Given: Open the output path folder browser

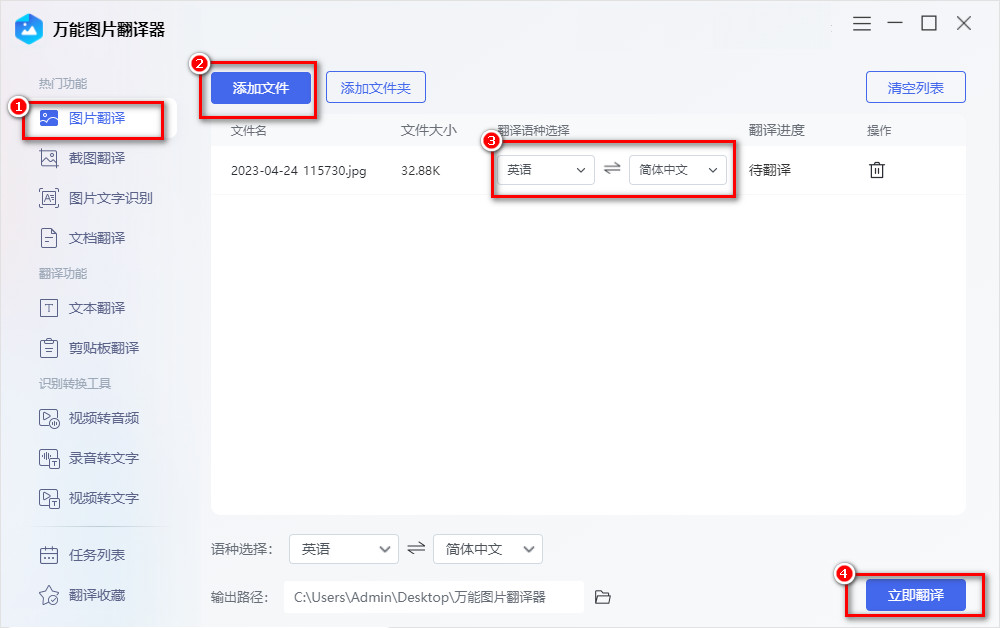Looking at the screenshot, I should tap(602, 596).
